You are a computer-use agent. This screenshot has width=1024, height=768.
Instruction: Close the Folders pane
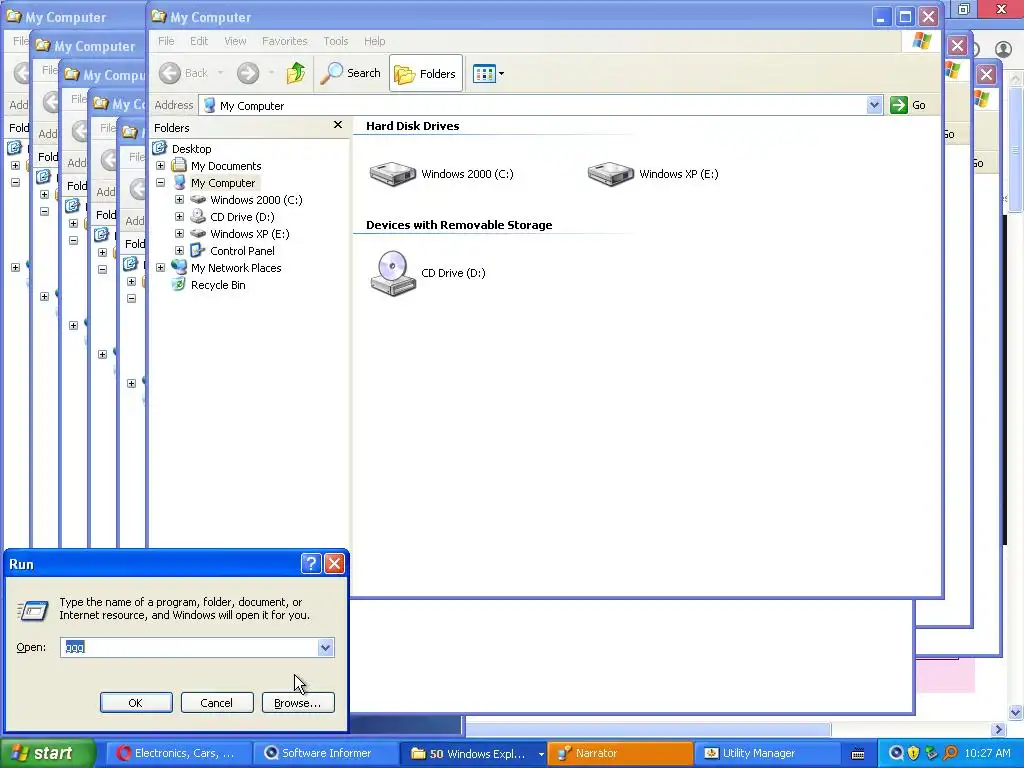(338, 125)
